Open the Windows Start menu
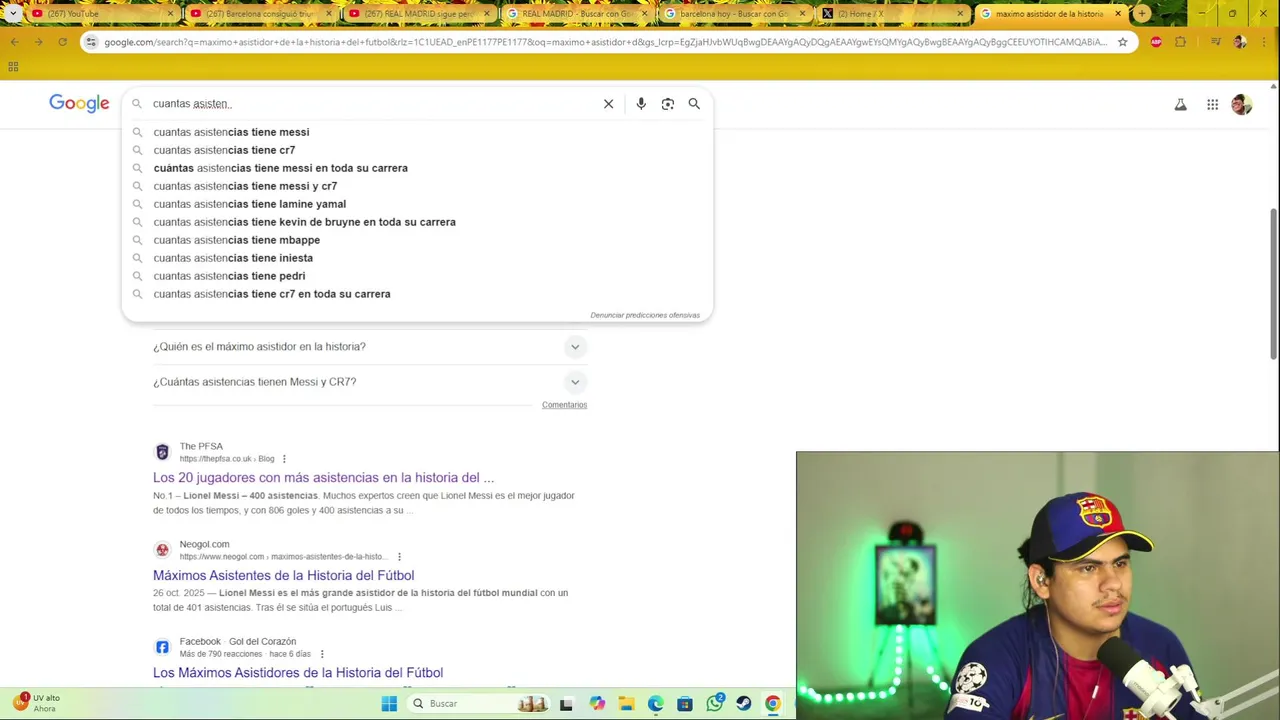 click(x=389, y=703)
